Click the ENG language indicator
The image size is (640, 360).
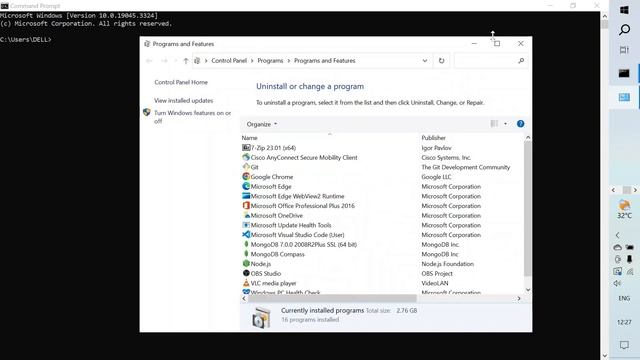click(x=624, y=298)
